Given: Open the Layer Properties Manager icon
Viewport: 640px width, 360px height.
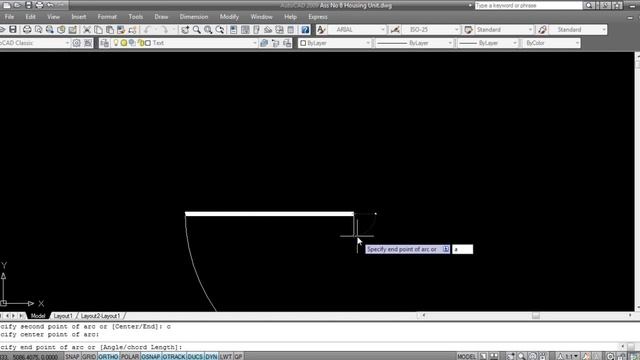Looking at the screenshot, I should coord(105,43).
